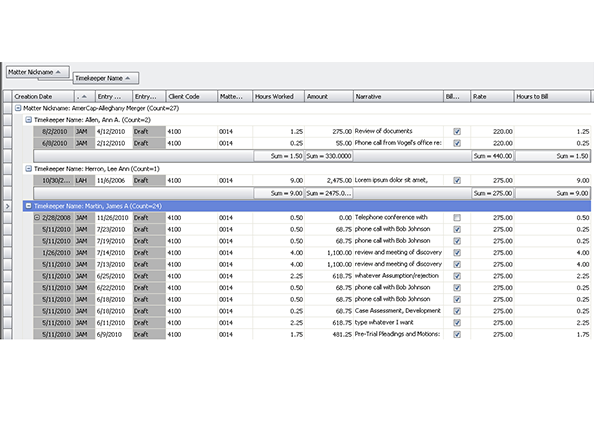Click the 'Sum = 440.00' summary cell
This screenshot has width=594, height=428.
[492, 156]
